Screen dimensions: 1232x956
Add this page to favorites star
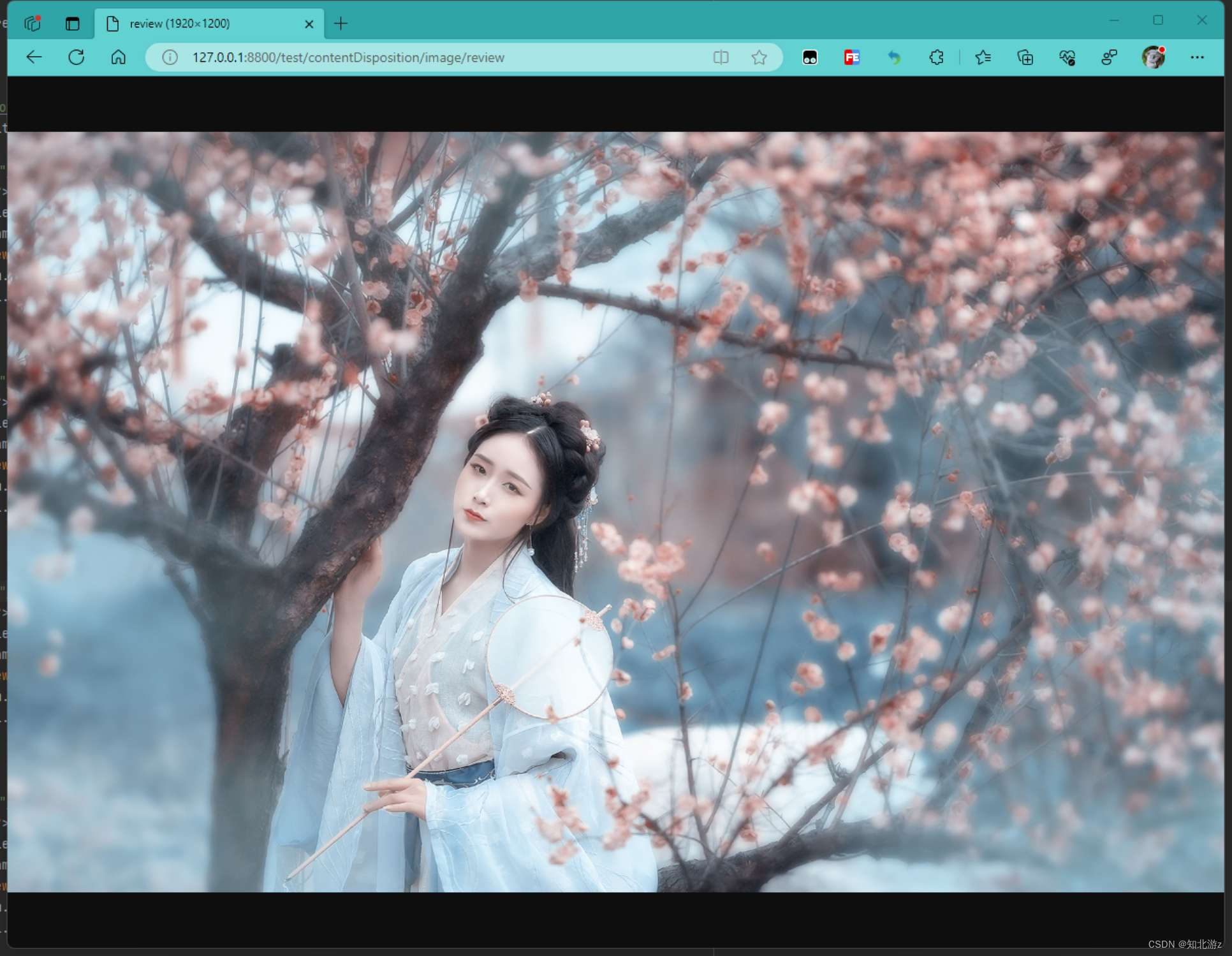759,57
